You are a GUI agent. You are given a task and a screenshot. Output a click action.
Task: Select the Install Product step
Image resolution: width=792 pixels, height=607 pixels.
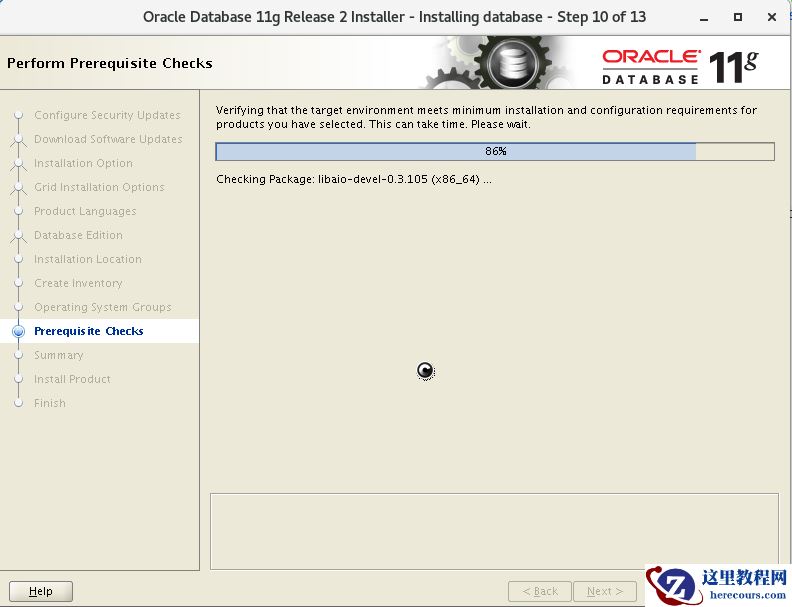72,379
